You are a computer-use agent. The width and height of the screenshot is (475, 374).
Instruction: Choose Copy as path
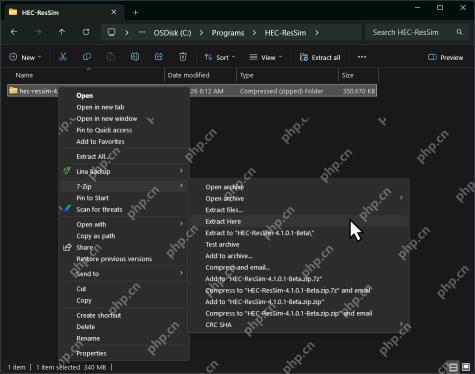coord(96,236)
